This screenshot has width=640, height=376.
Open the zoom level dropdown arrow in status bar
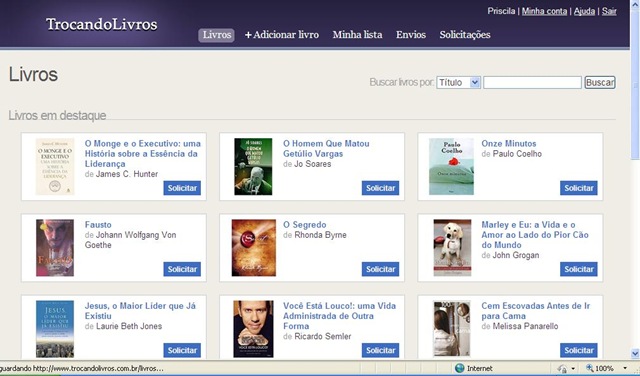625,368
